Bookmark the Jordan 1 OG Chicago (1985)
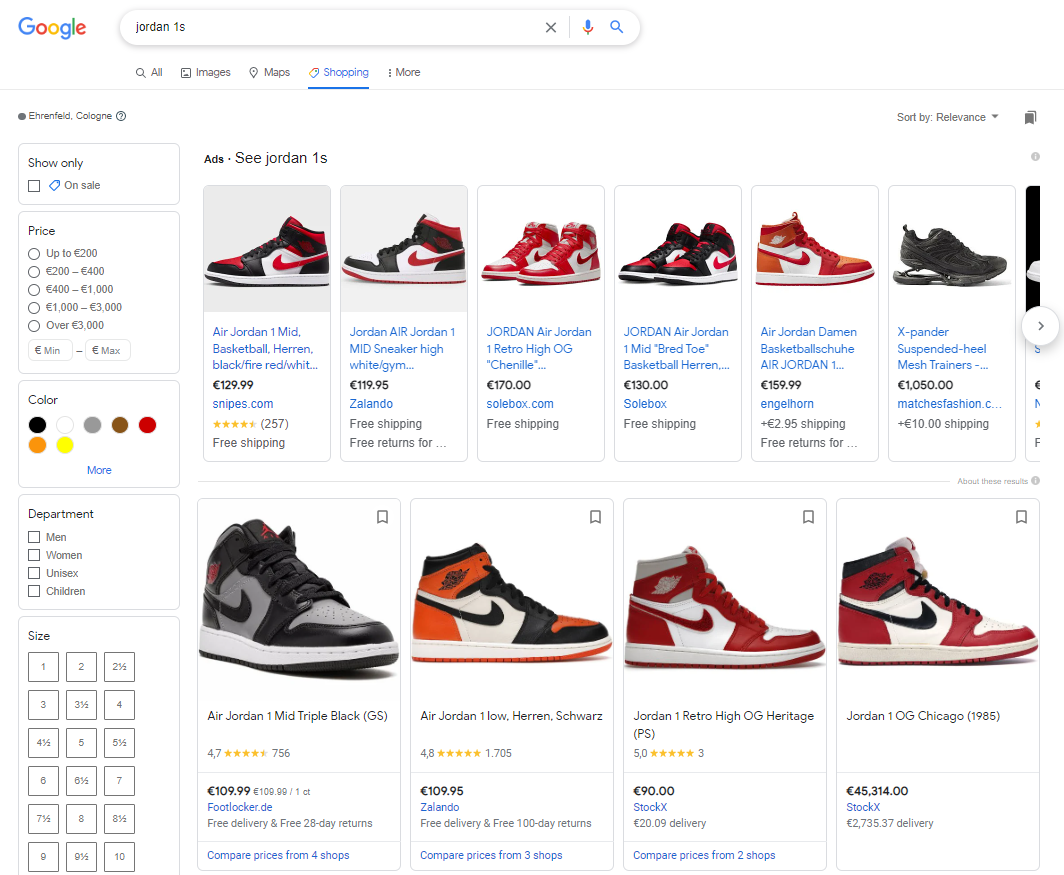Screen dimensions: 1064x875 point(1021,517)
